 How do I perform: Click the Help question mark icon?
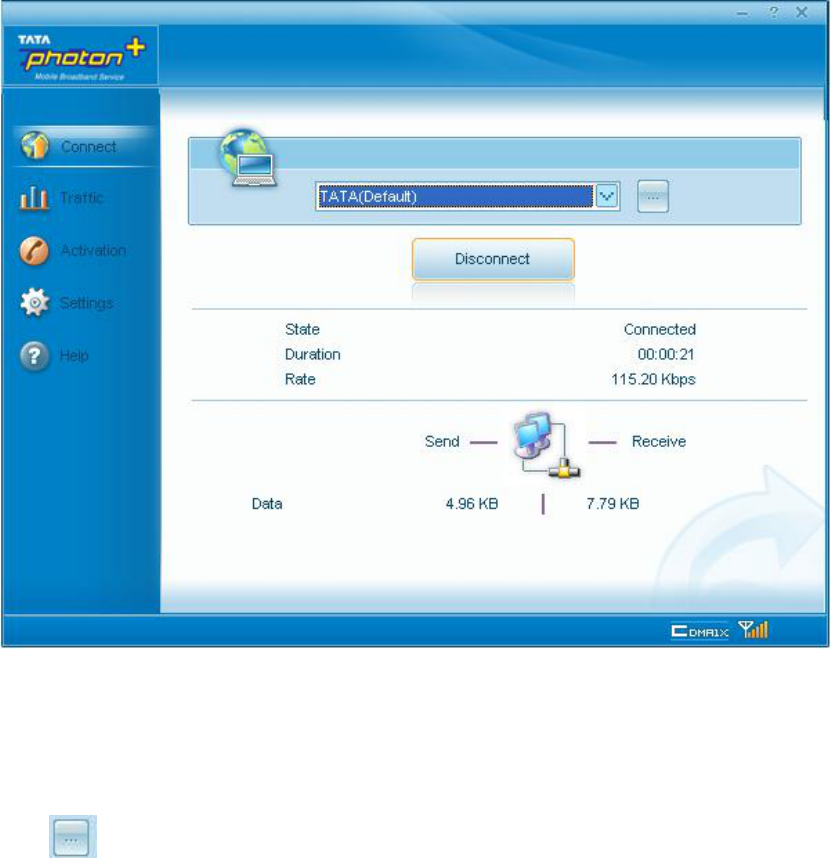click(x=34, y=355)
